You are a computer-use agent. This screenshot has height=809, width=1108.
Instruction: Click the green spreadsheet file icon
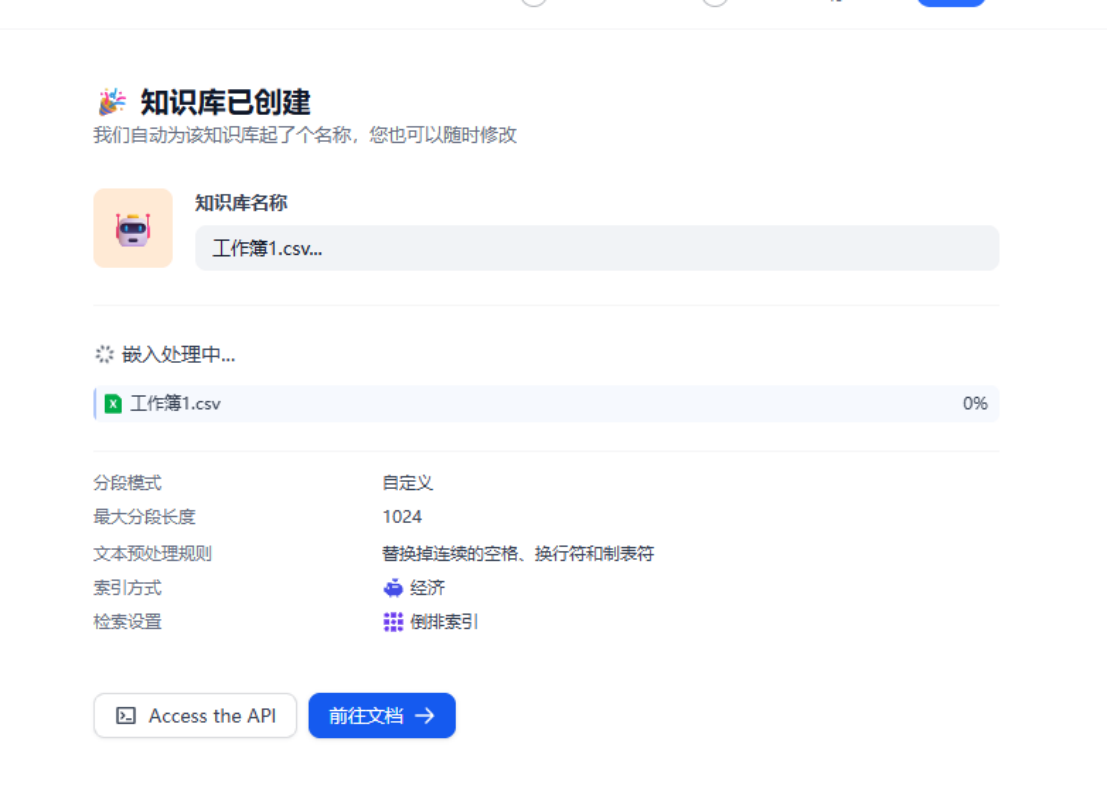click(113, 404)
